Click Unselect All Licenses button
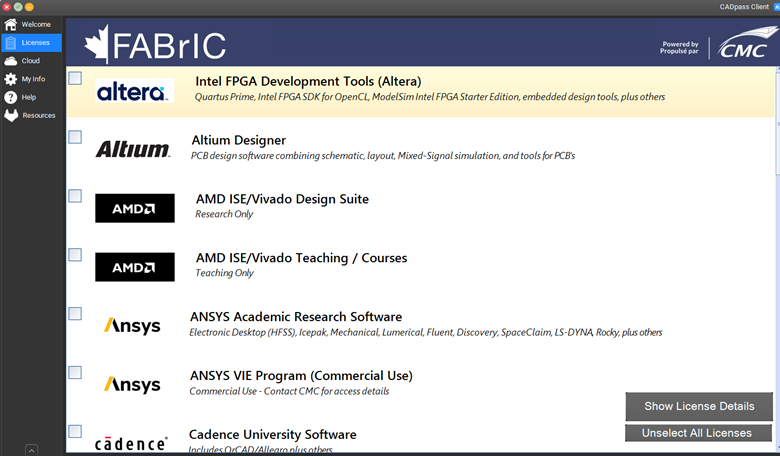Viewport: 780px width, 456px height. [x=698, y=433]
